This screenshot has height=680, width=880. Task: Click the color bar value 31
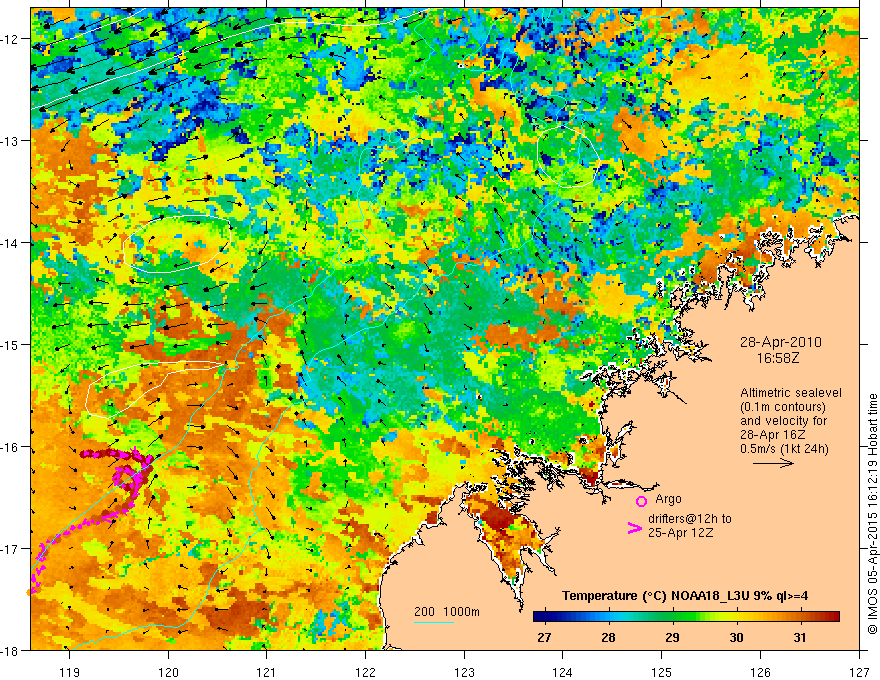point(800,637)
